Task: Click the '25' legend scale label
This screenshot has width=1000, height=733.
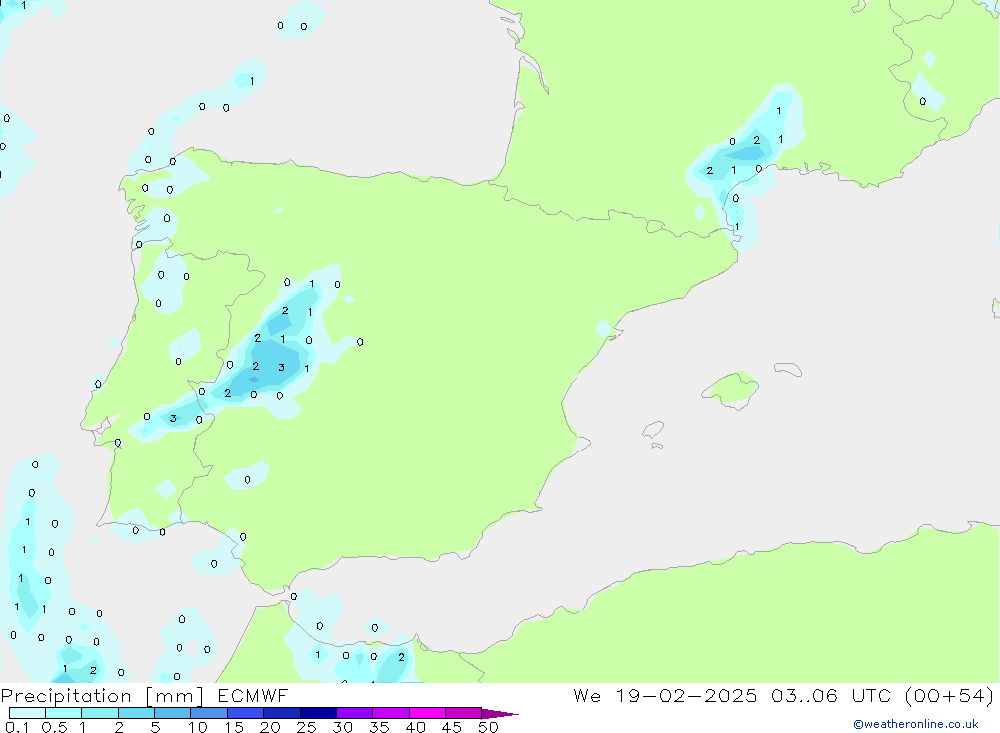Action: pyautogui.click(x=307, y=727)
